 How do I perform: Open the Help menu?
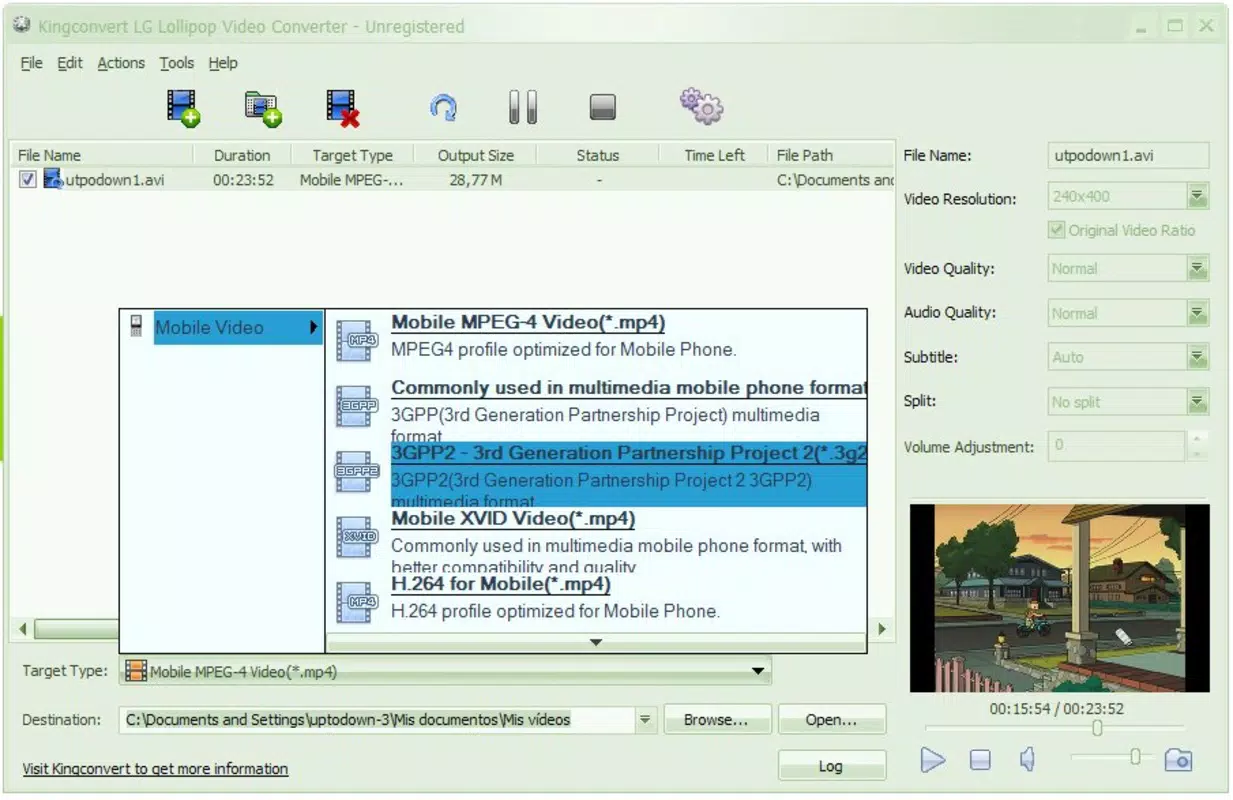coord(223,63)
